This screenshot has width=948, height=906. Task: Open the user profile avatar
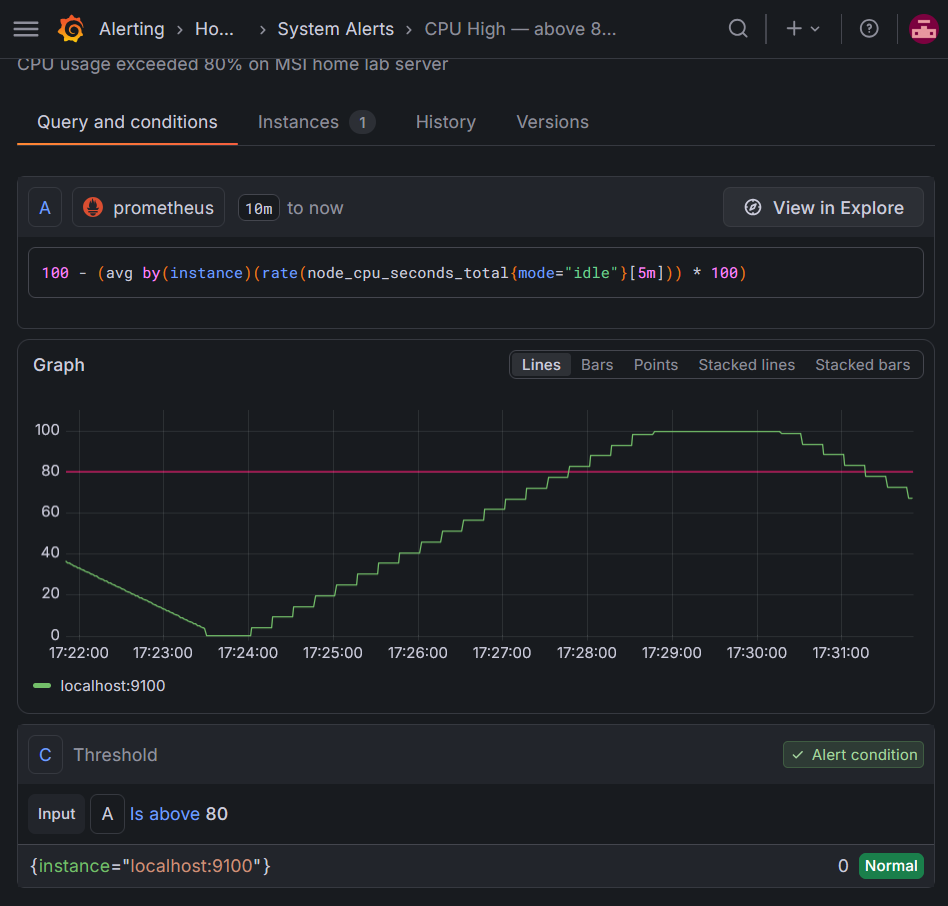tap(923, 28)
